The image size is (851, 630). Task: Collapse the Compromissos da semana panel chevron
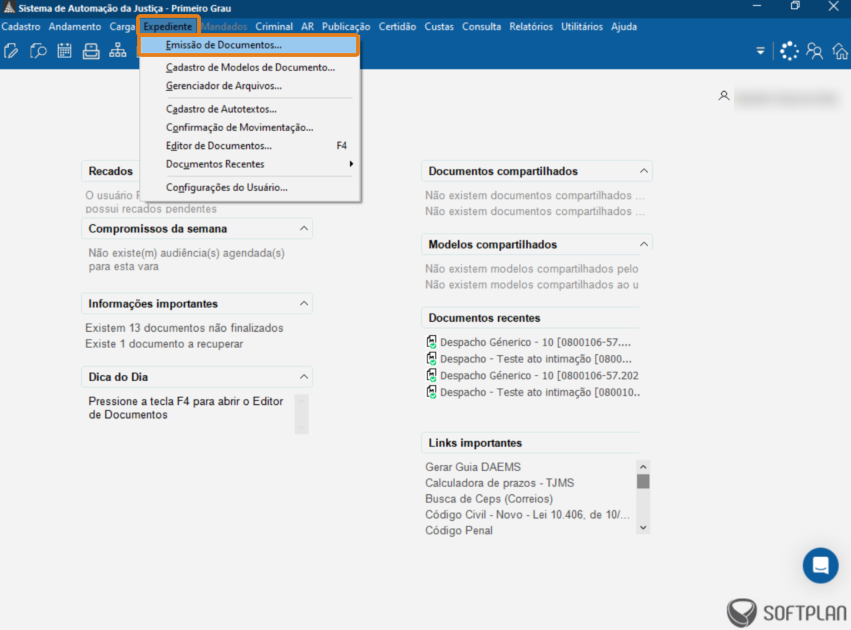(x=304, y=228)
